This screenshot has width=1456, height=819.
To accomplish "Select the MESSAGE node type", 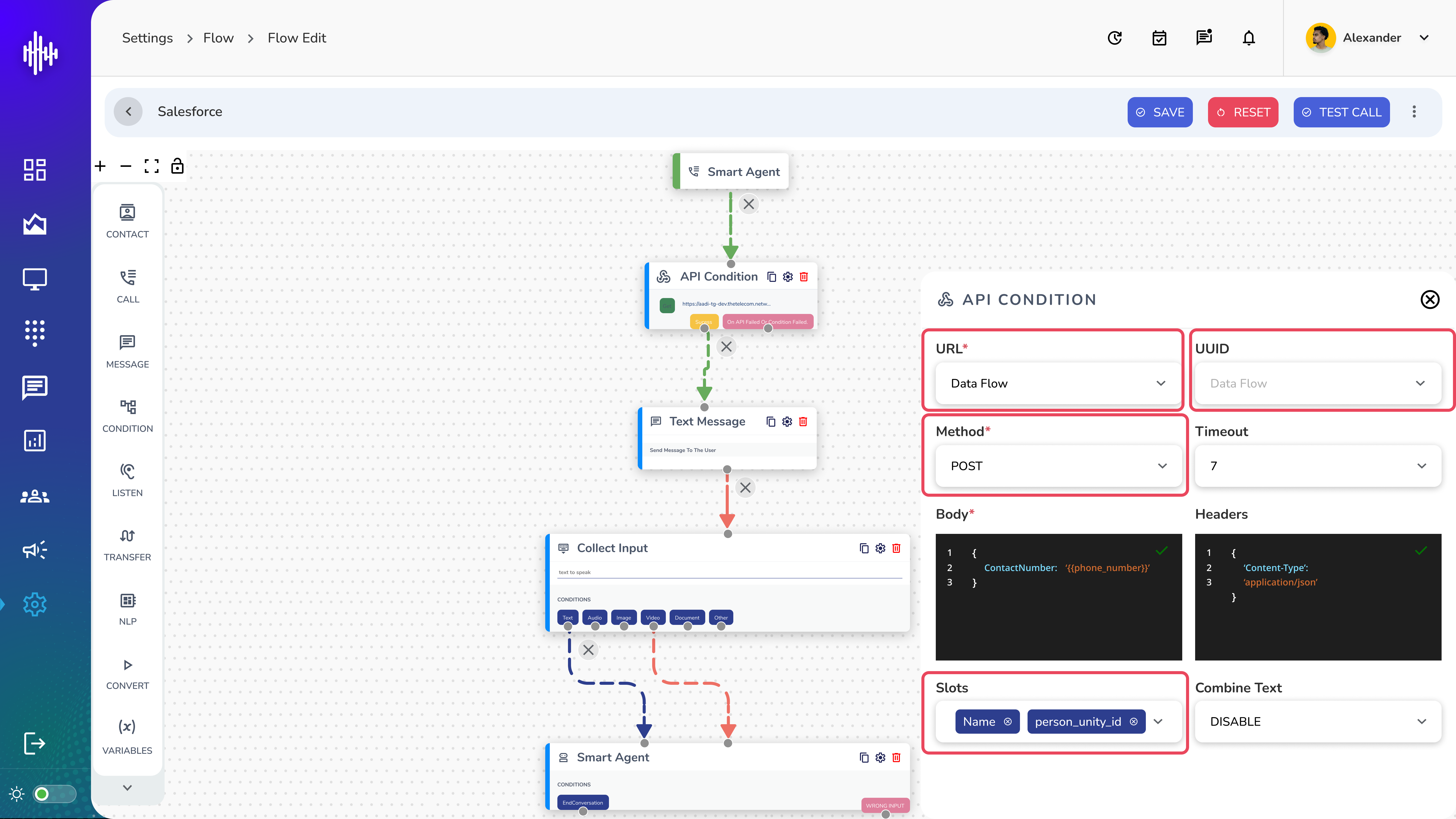I will [x=127, y=352].
